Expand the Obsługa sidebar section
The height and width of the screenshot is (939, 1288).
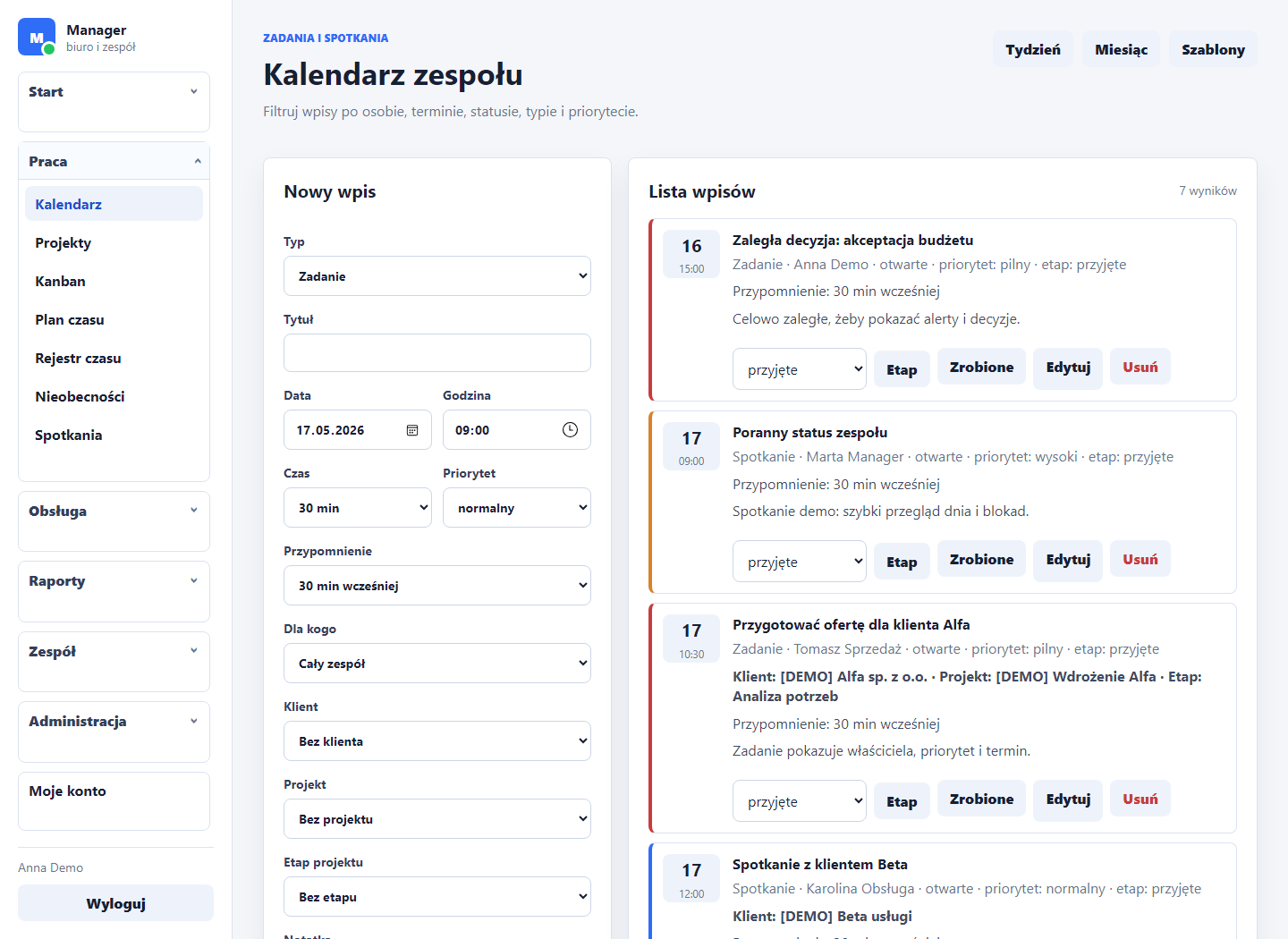point(114,512)
